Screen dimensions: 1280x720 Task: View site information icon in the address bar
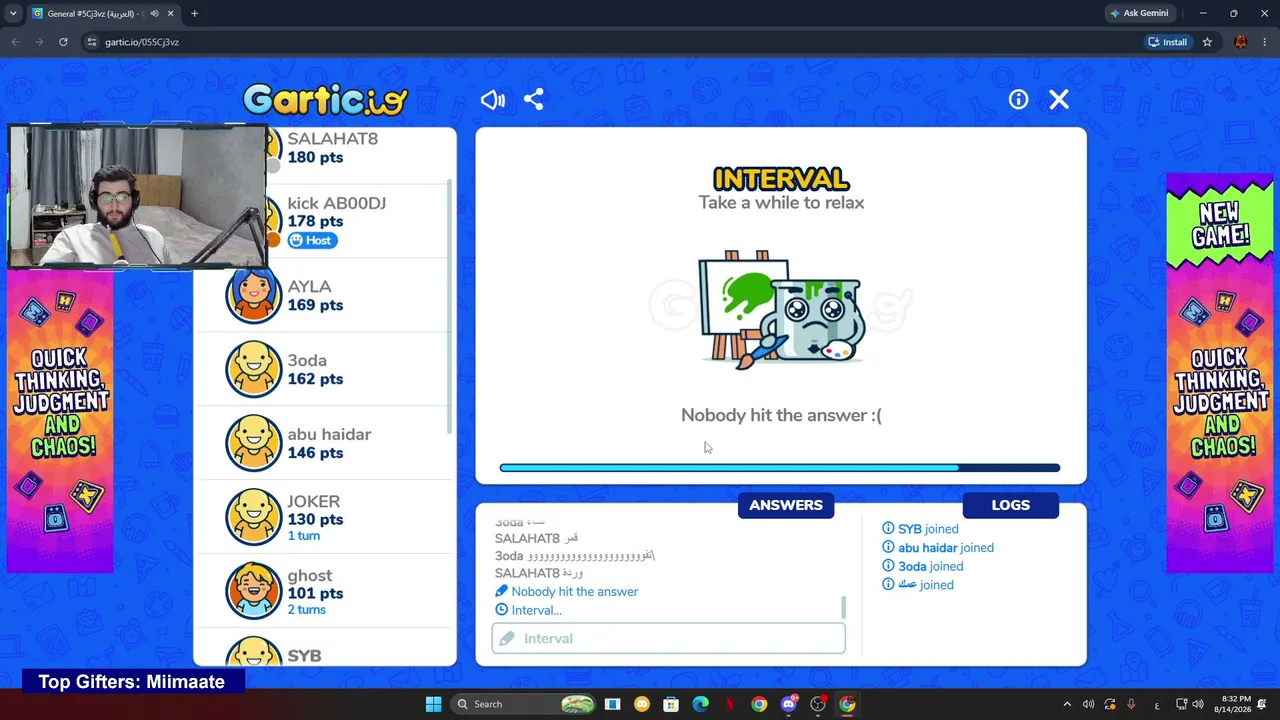click(x=92, y=42)
